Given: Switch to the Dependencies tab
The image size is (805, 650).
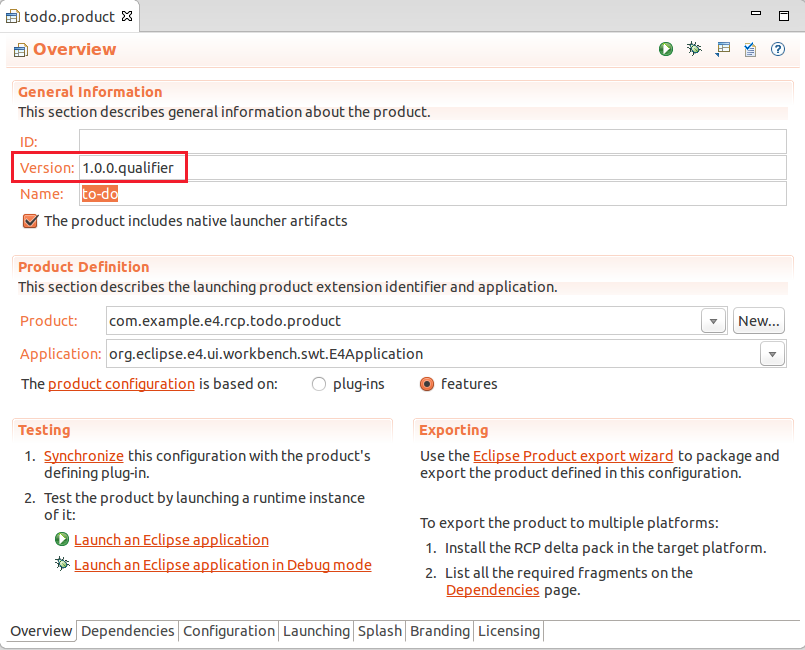Looking at the screenshot, I should (x=127, y=630).
